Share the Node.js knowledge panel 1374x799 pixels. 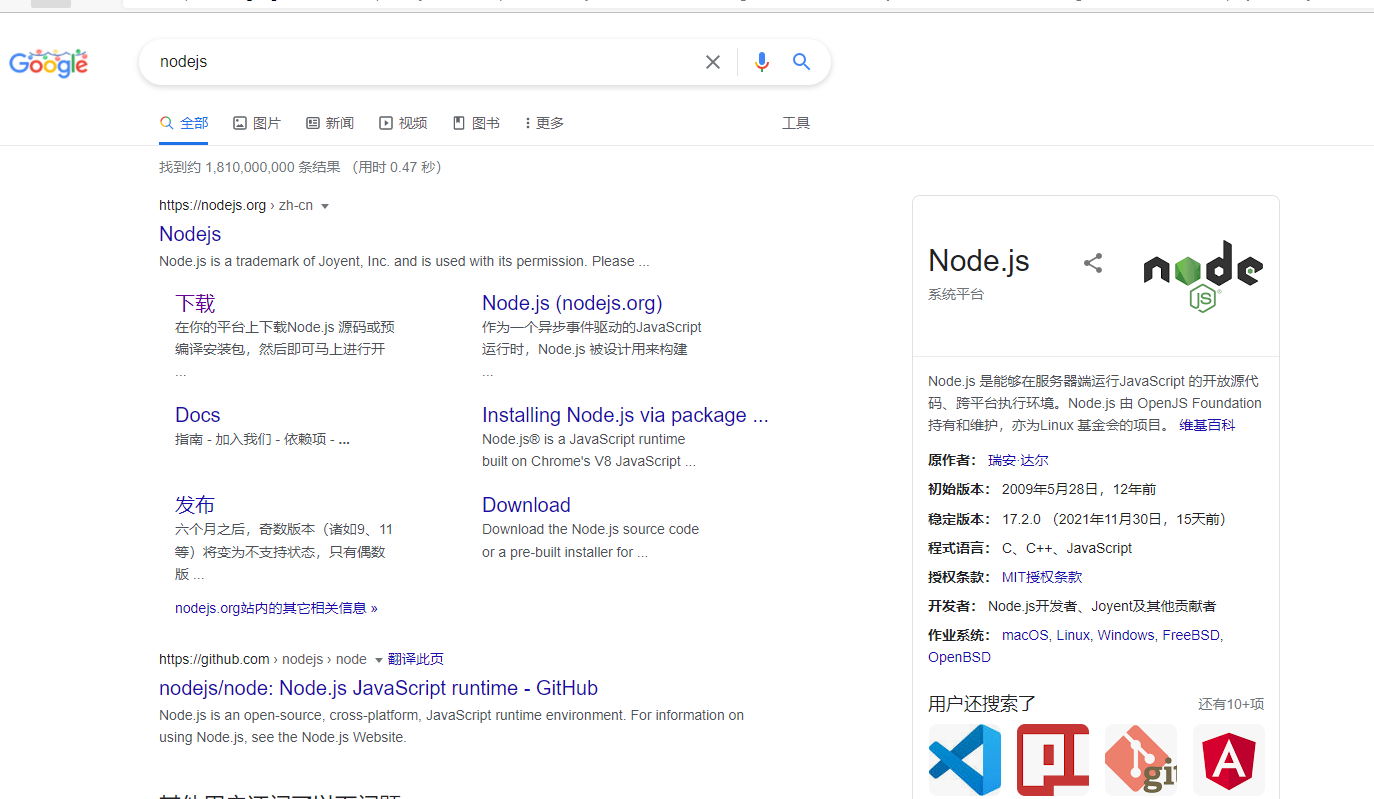pos(1093,263)
